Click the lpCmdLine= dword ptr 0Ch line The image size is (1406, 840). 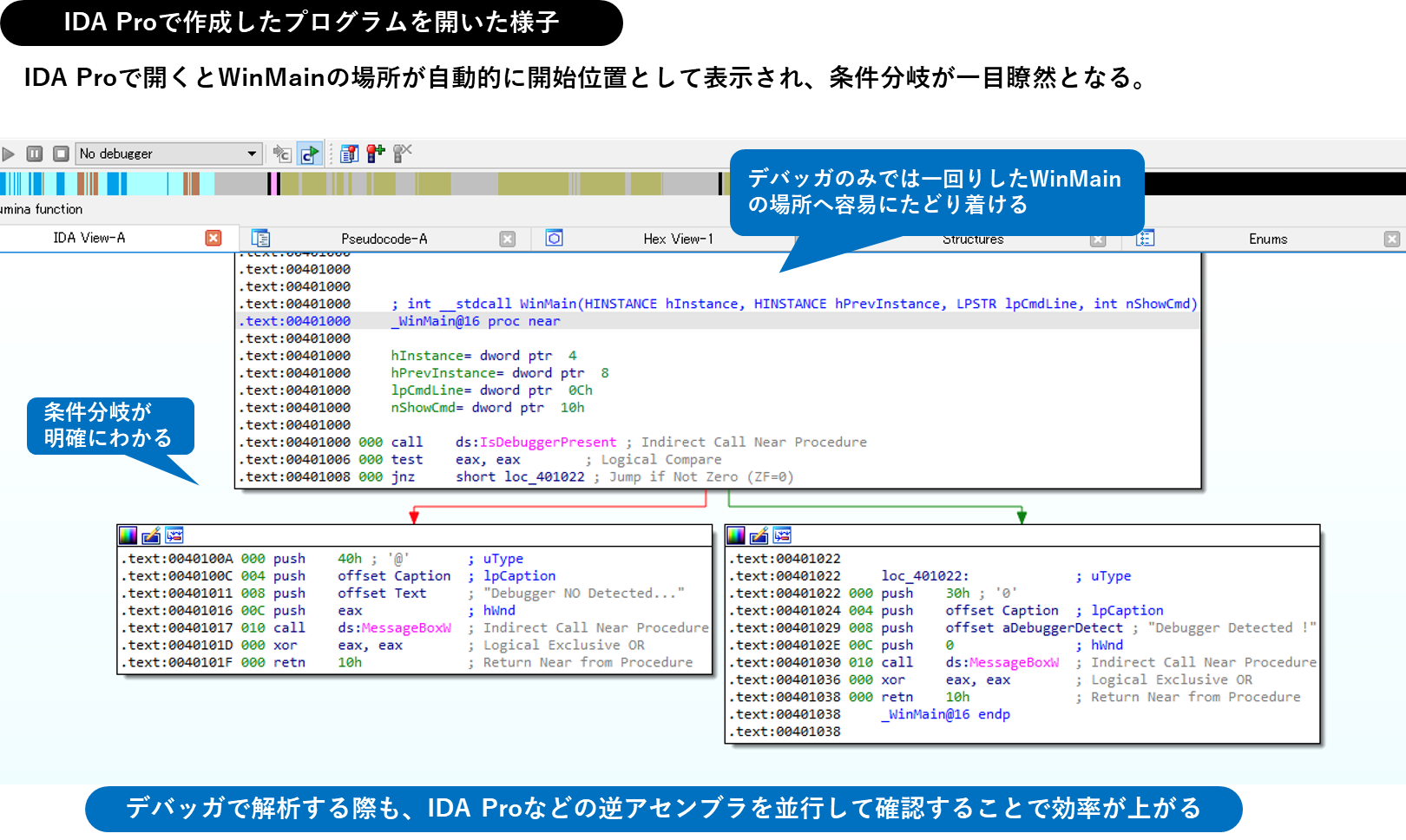click(x=491, y=390)
